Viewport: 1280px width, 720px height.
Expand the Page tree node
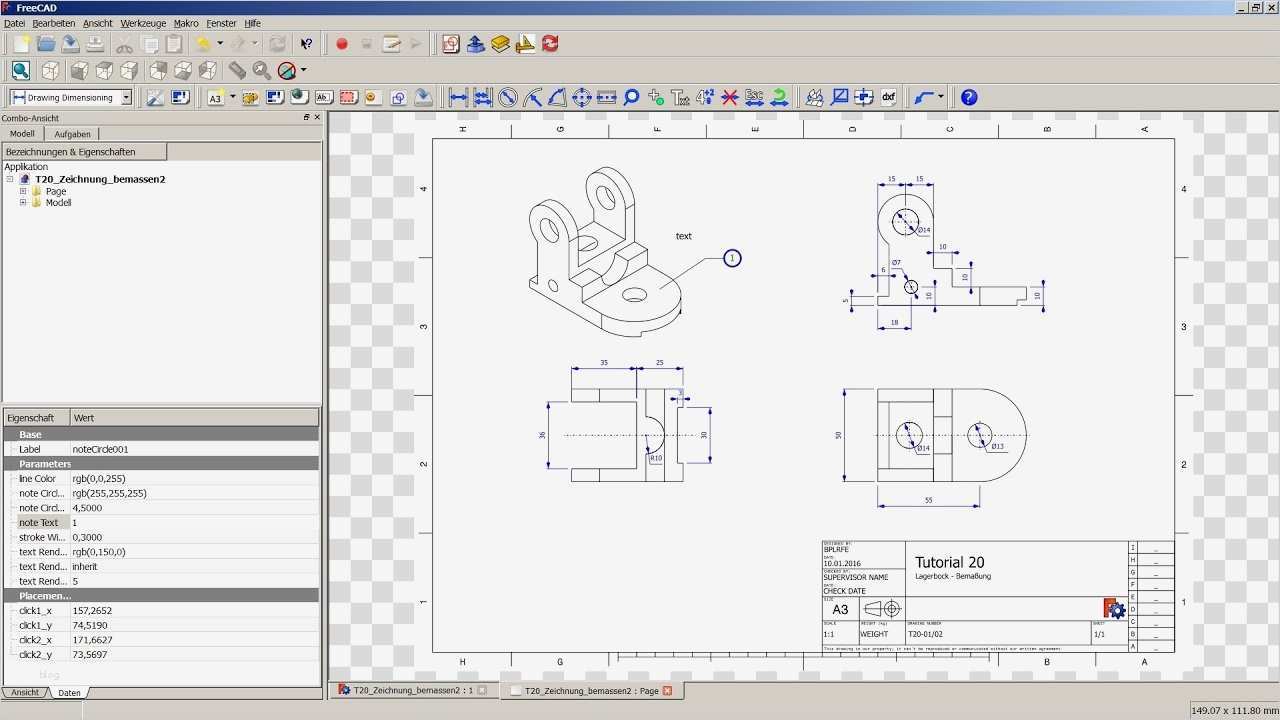coord(23,191)
